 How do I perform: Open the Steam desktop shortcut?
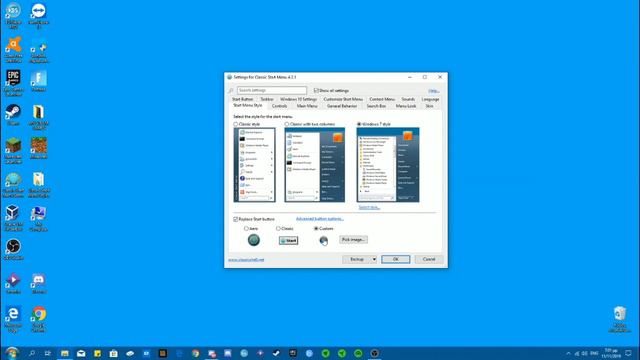tap(13, 115)
